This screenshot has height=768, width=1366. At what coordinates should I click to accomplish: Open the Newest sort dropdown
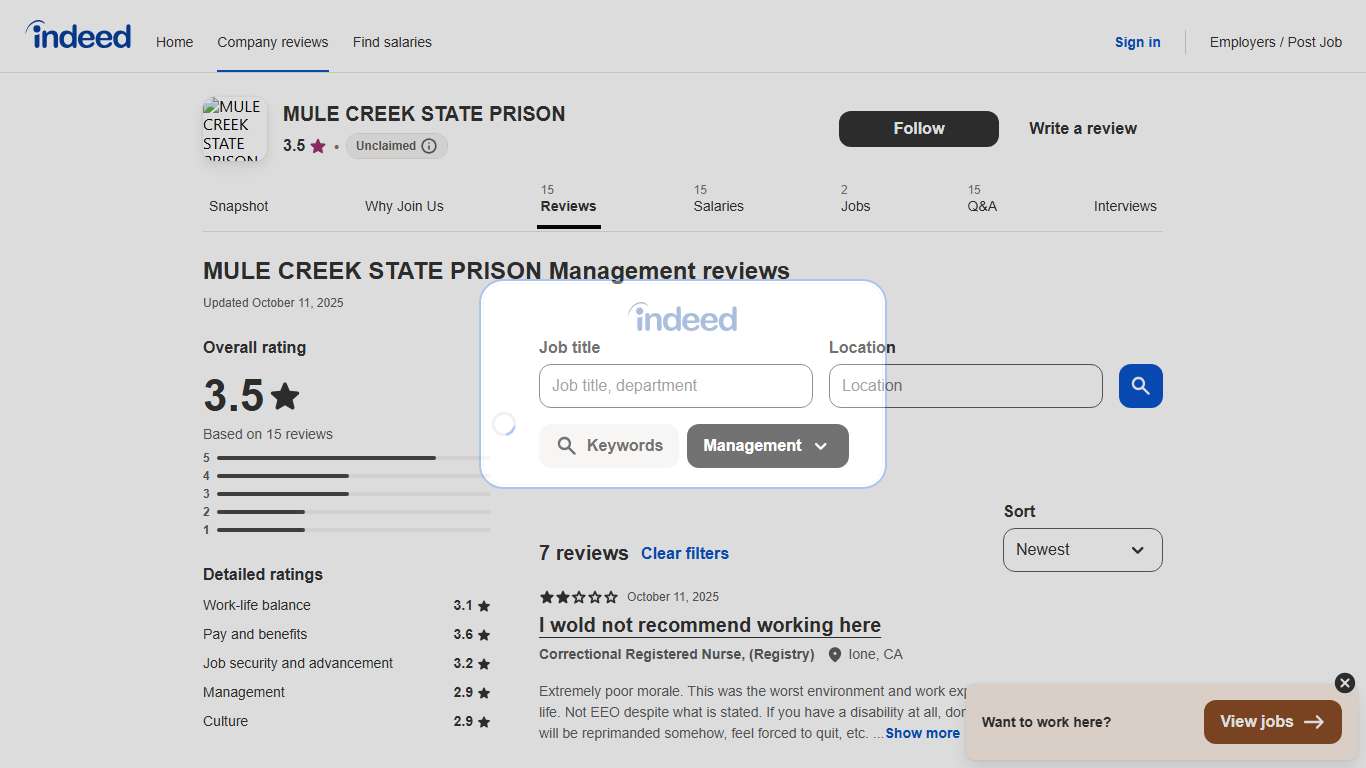point(1082,549)
